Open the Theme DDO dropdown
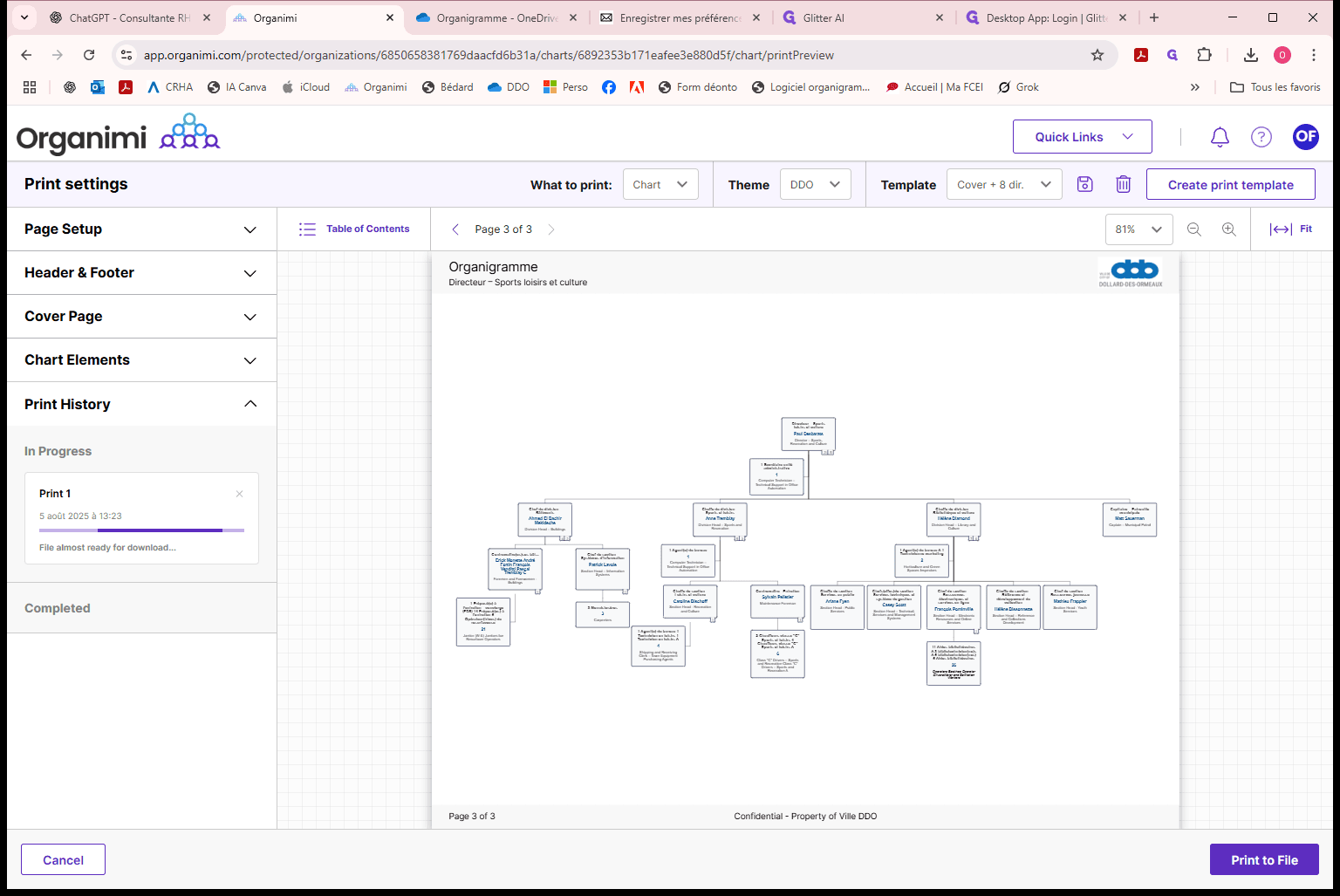This screenshot has height=896, width=1340. point(815,184)
